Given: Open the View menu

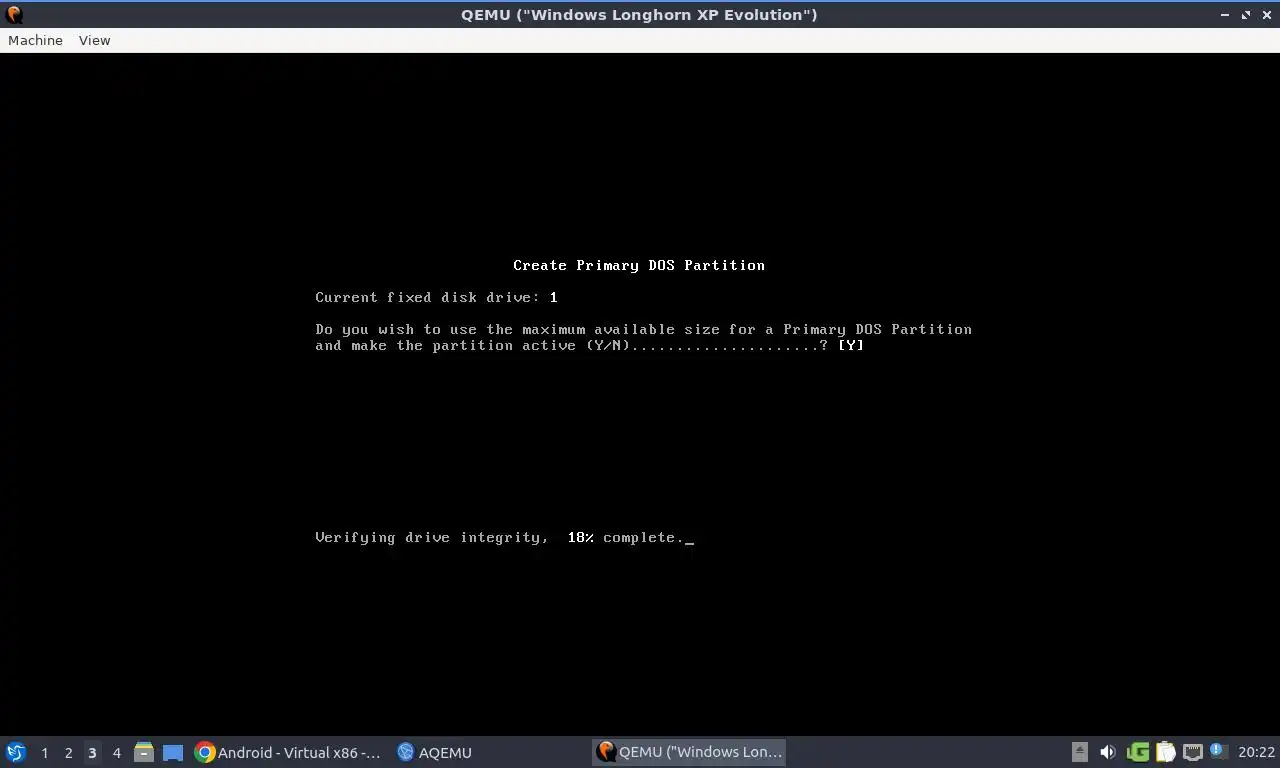Looking at the screenshot, I should (x=94, y=40).
